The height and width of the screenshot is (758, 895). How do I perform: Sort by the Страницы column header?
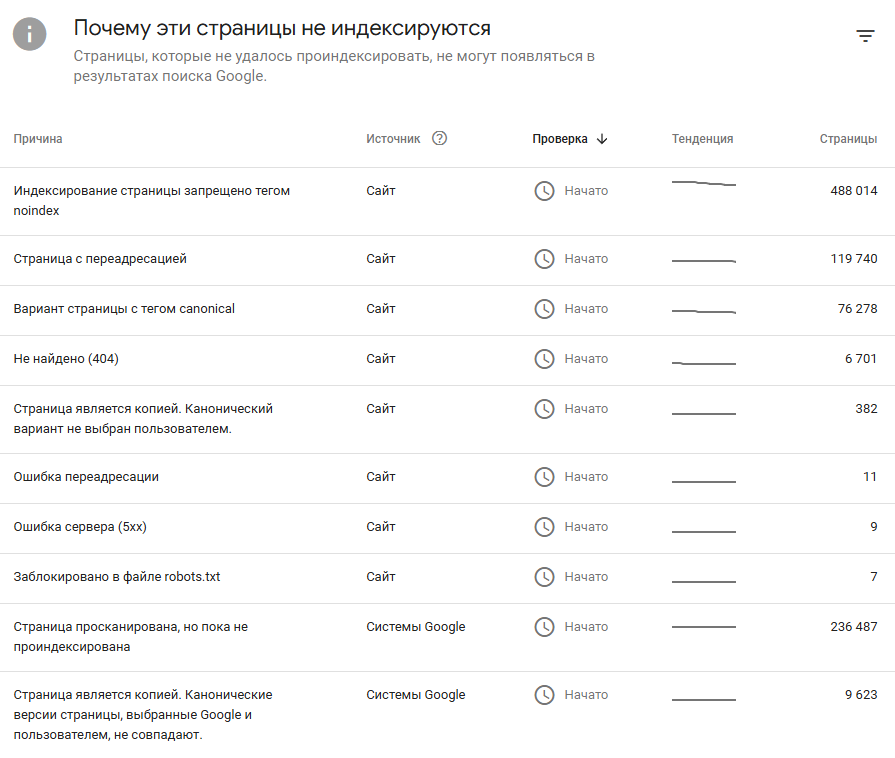click(848, 139)
